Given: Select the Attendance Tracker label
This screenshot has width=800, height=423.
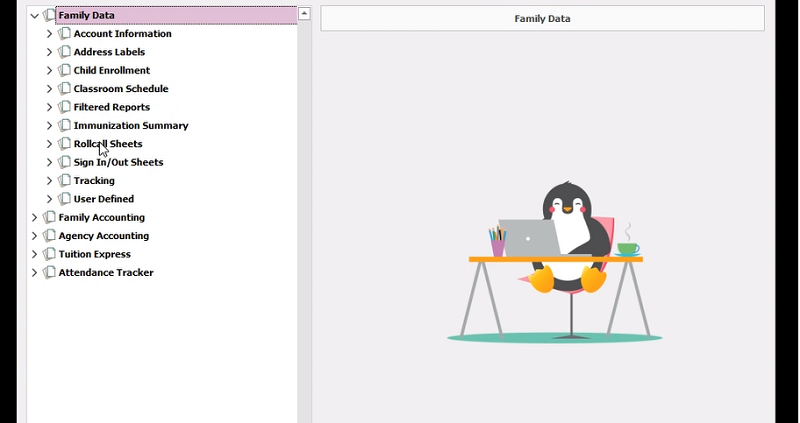Looking at the screenshot, I should (x=106, y=273).
